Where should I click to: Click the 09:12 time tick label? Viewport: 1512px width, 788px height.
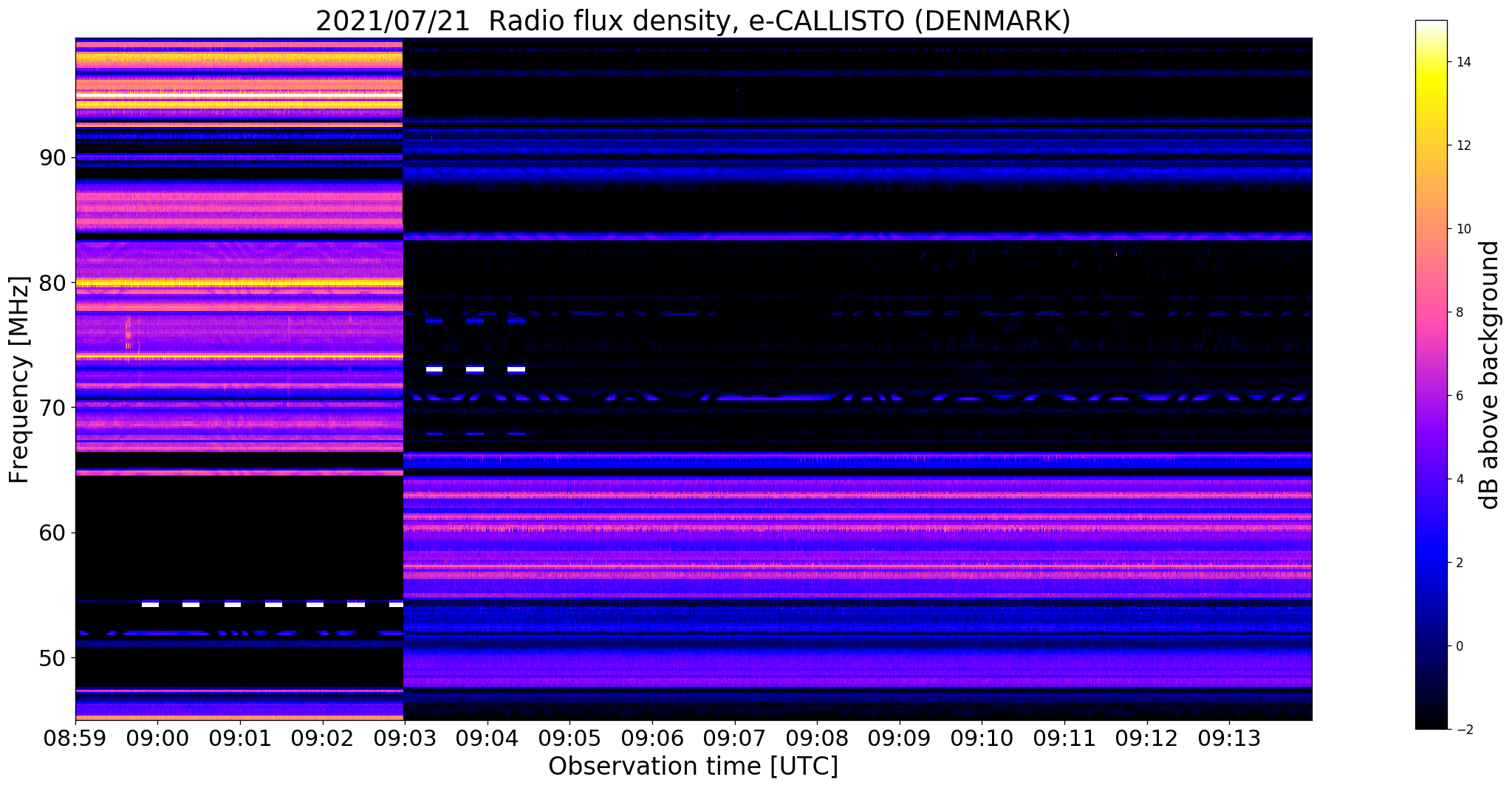point(1147,737)
